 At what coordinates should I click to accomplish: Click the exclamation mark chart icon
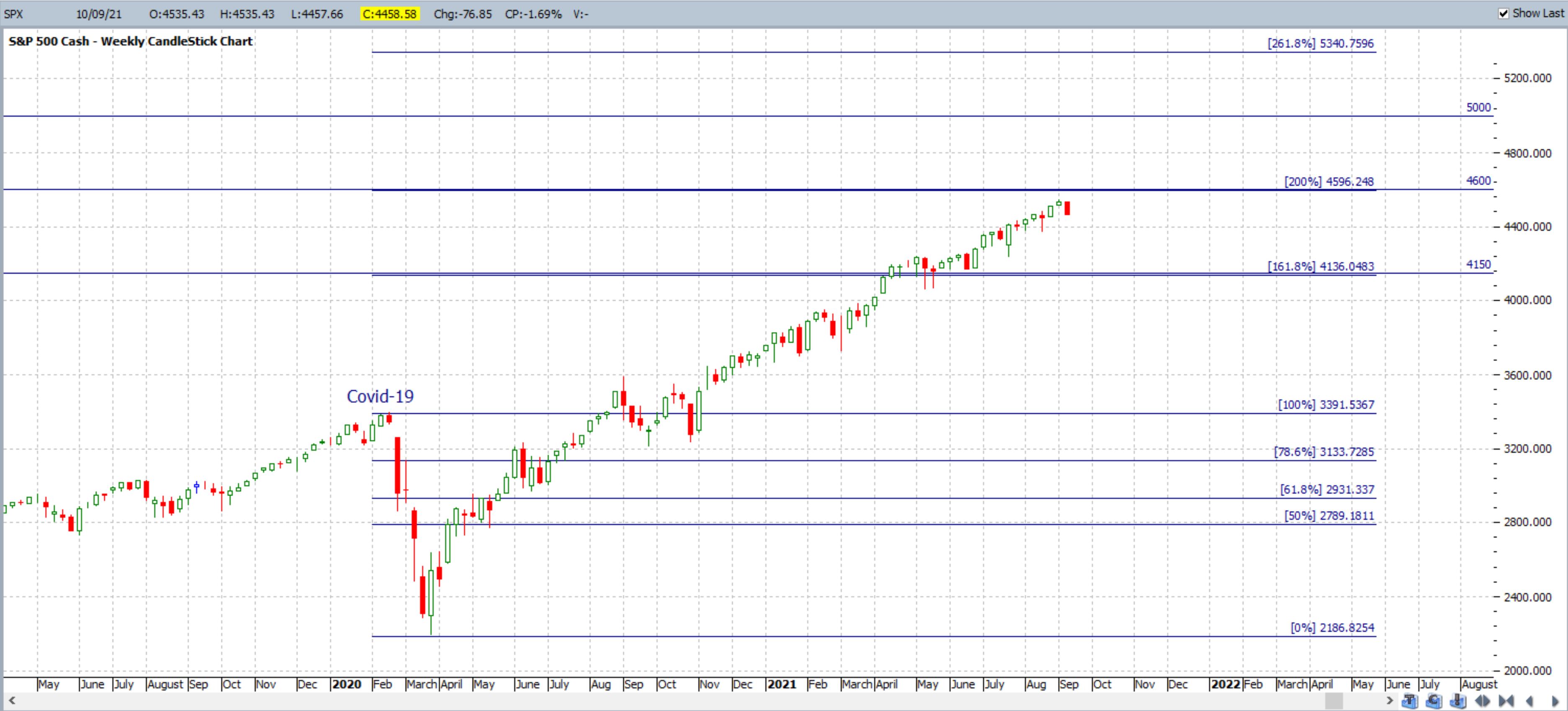pos(1458,701)
